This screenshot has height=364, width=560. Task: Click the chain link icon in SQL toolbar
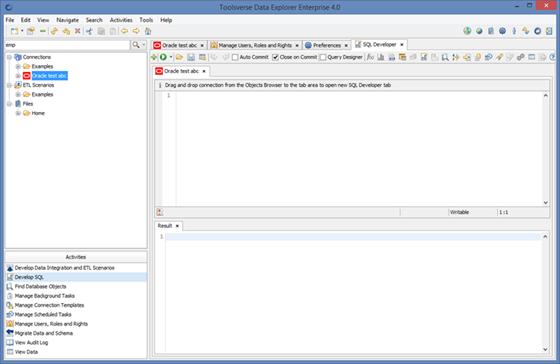[521, 57]
